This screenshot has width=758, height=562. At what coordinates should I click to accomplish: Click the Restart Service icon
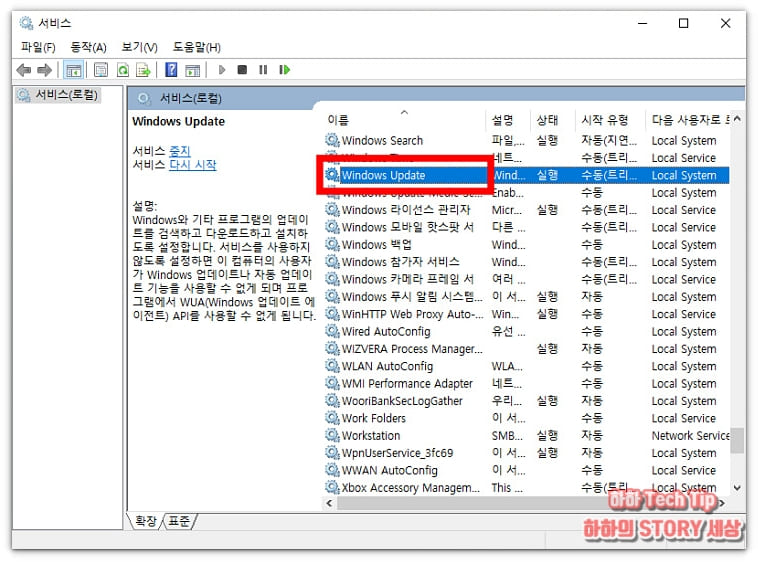pos(284,70)
